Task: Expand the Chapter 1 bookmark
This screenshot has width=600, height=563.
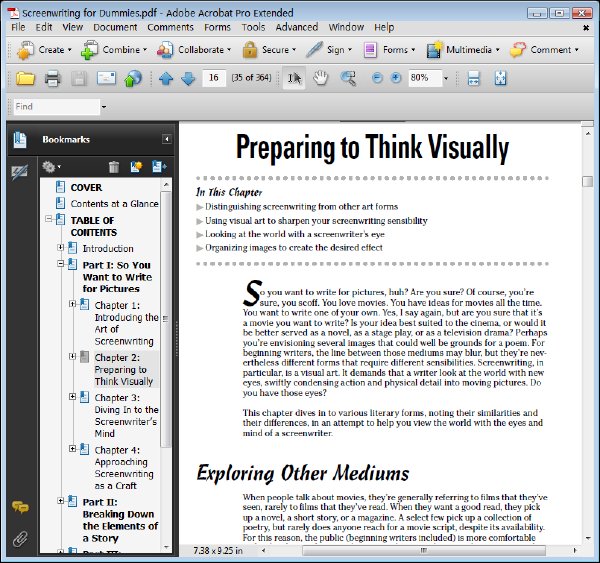Action: [72, 304]
